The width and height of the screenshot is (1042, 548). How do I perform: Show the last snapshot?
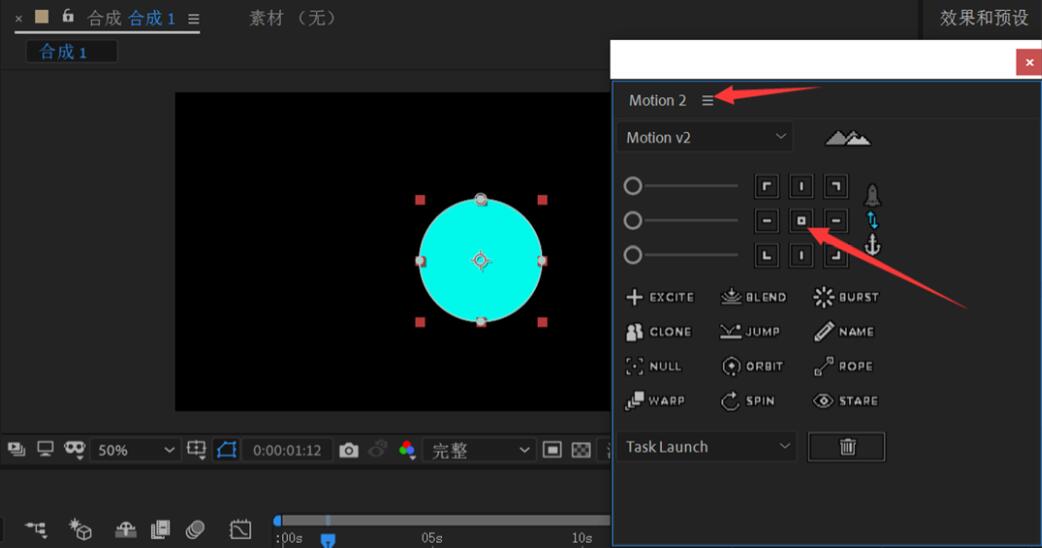378,450
